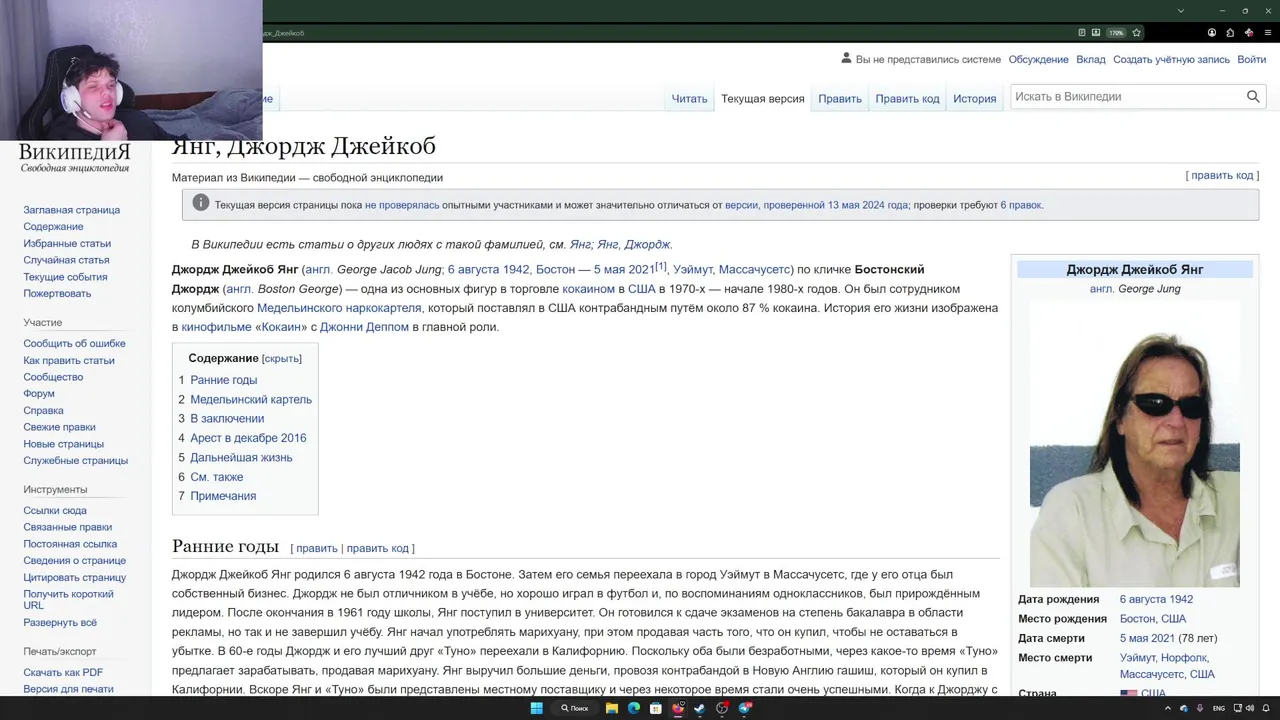Go to Заглавная страница in sidebar
Screen dimensions: 1280x720
(x=71, y=210)
